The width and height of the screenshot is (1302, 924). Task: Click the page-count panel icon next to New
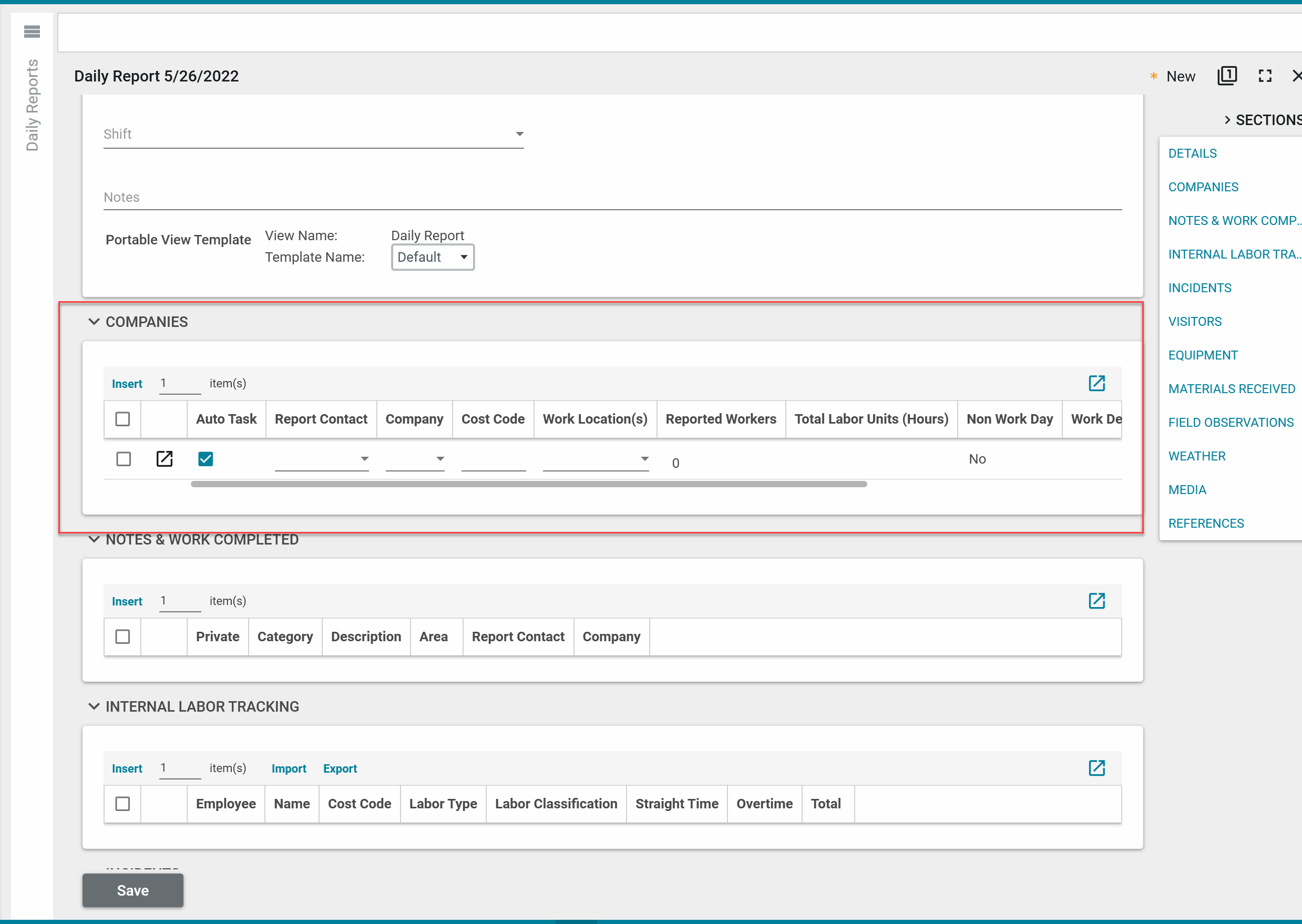1227,76
